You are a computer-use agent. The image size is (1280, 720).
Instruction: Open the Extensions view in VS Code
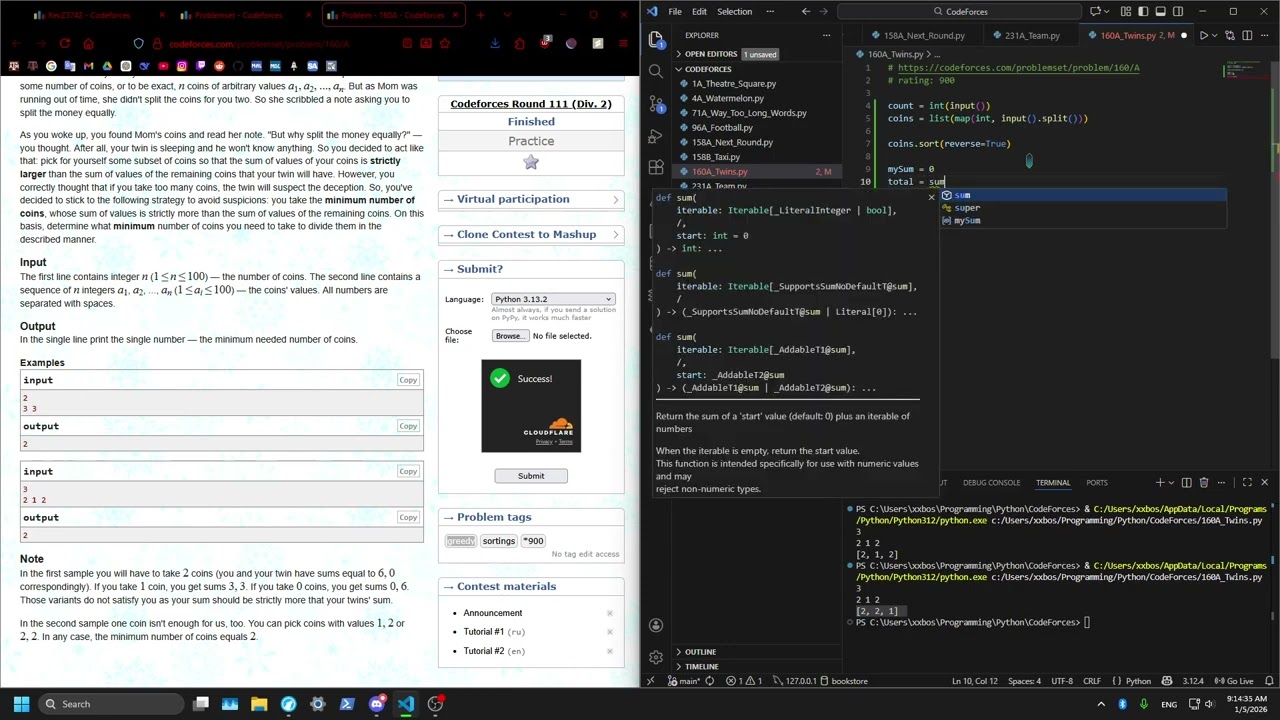tap(656, 167)
